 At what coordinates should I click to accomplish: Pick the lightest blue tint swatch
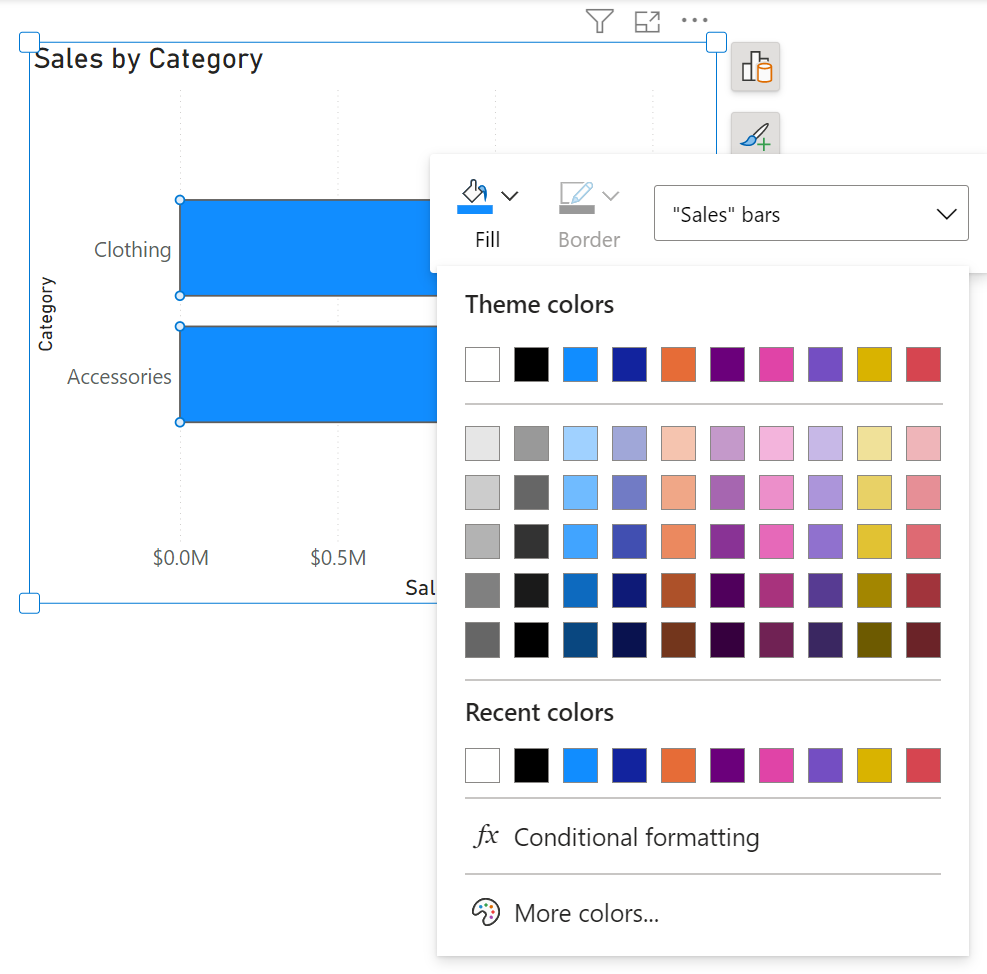point(580,443)
